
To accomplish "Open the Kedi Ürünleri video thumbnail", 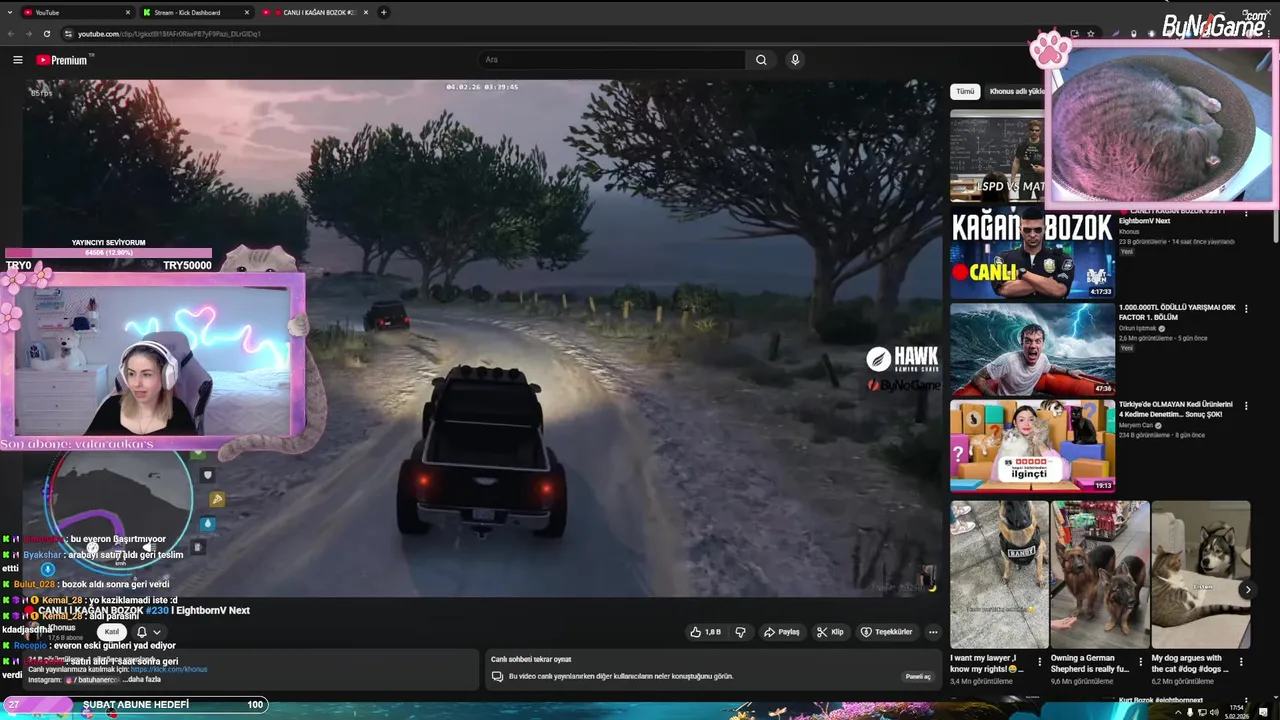I will pyautogui.click(x=1032, y=446).
